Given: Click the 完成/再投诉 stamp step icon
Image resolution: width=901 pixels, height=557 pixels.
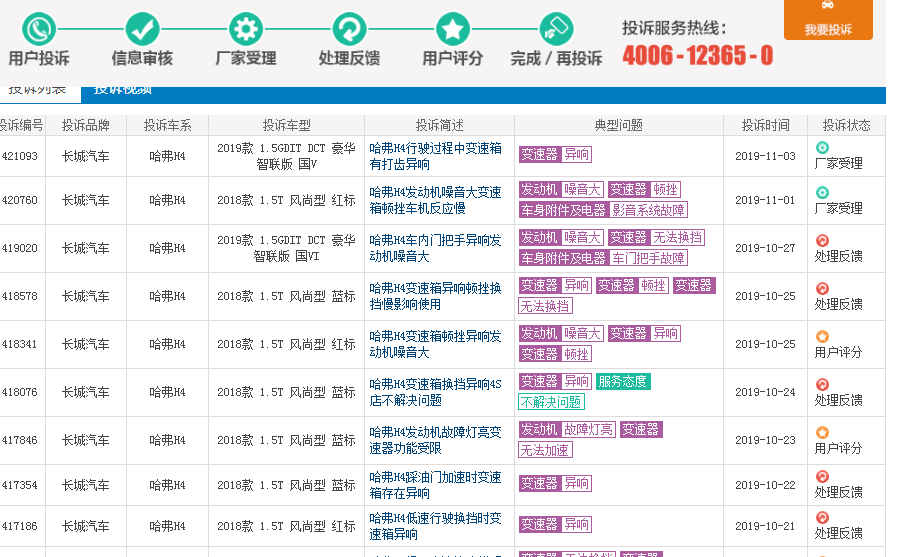Looking at the screenshot, I should (x=556, y=29).
